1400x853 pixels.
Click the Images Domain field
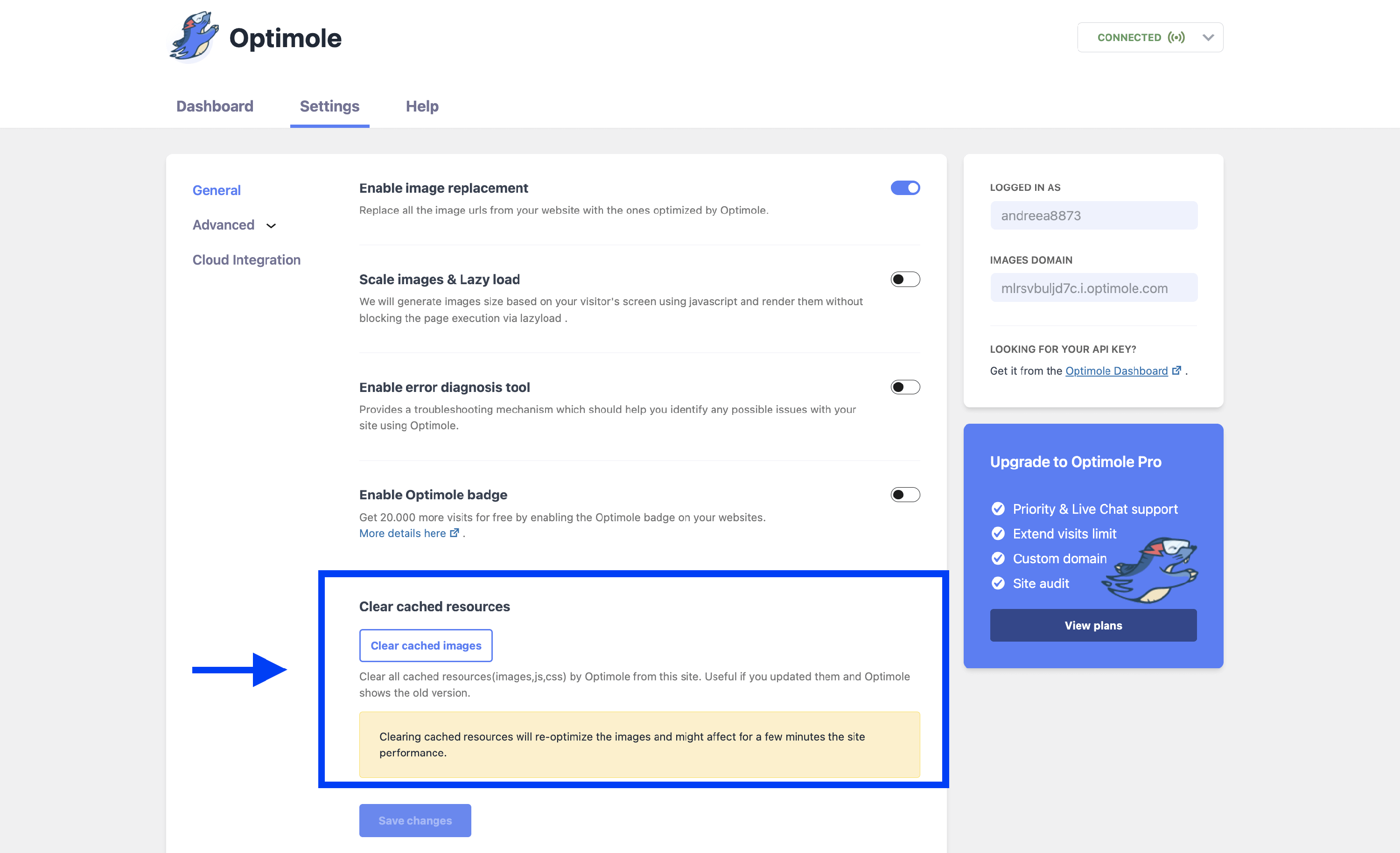tap(1093, 288)
